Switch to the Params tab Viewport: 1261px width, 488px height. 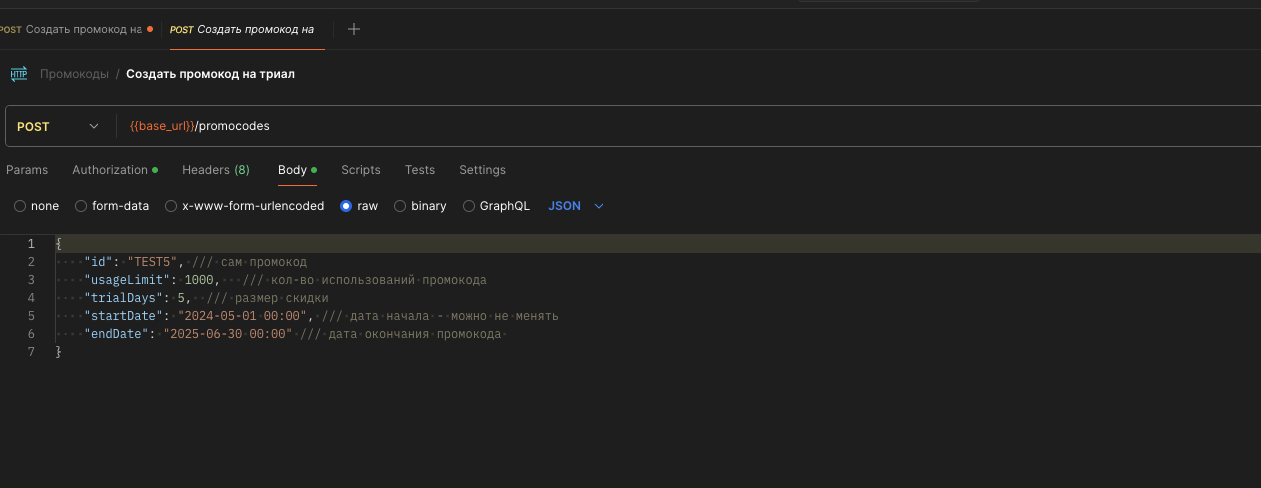pos(27,170)
